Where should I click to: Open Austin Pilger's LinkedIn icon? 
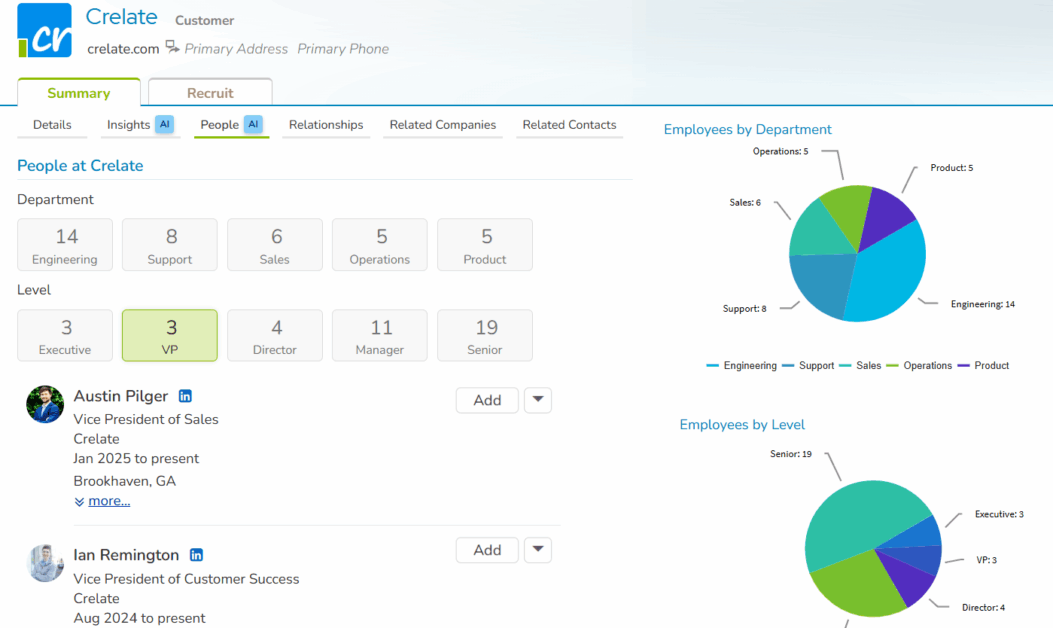(x=185, y=396)
